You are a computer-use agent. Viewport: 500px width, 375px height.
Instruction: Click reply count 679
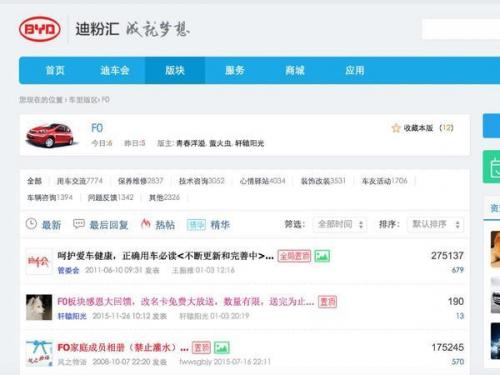coord(458,270)
